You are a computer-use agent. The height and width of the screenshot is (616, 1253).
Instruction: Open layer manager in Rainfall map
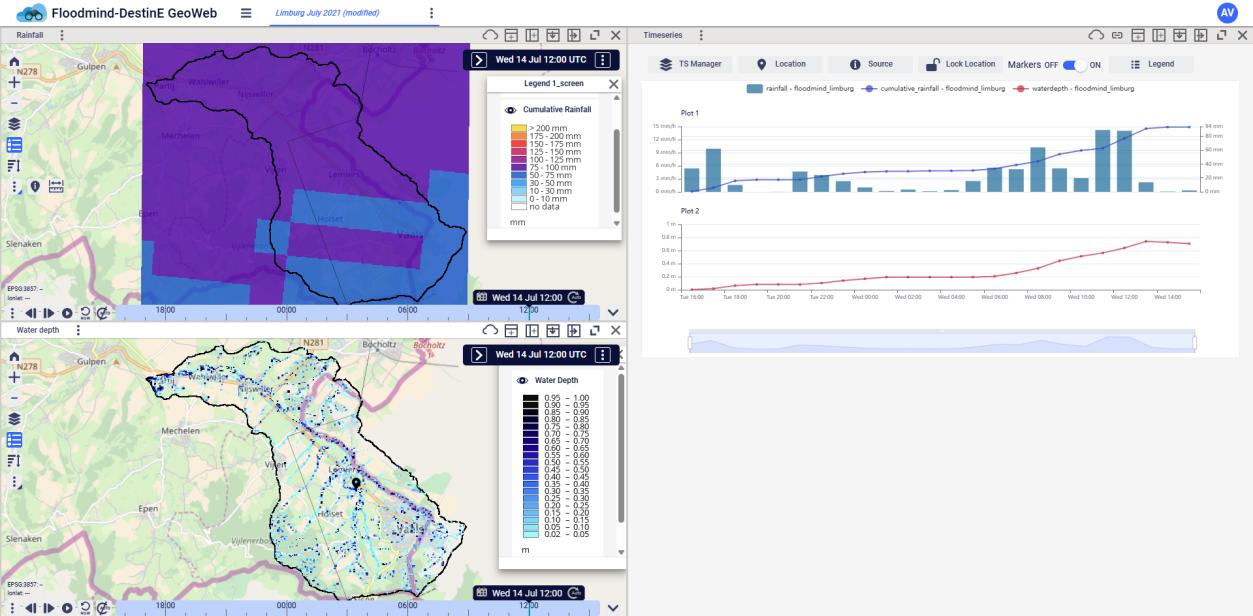pyautogui.click(x=14, y=124)
